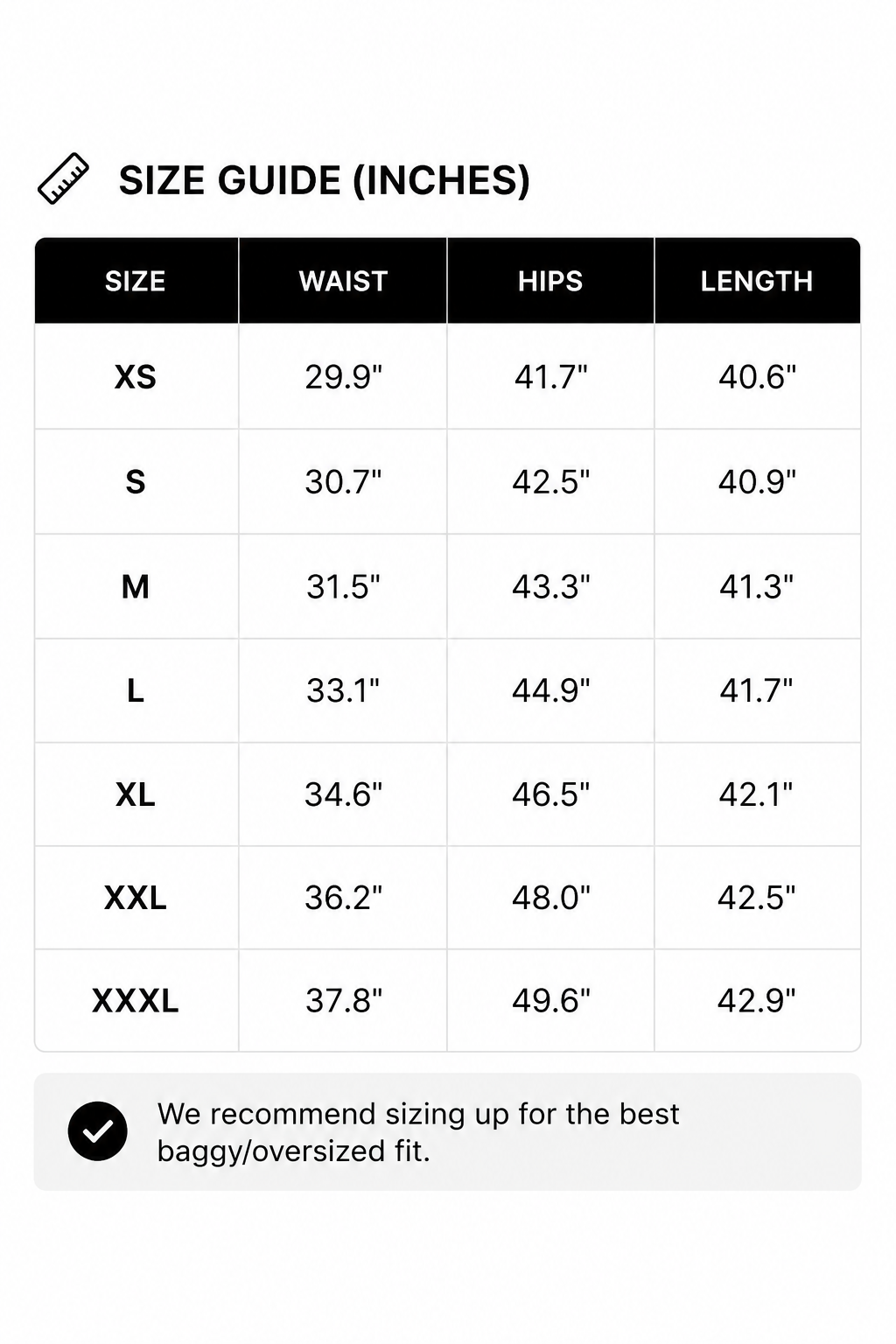
Task: Click the XL hips value 46.5"
Action: [x=551, y=794]
